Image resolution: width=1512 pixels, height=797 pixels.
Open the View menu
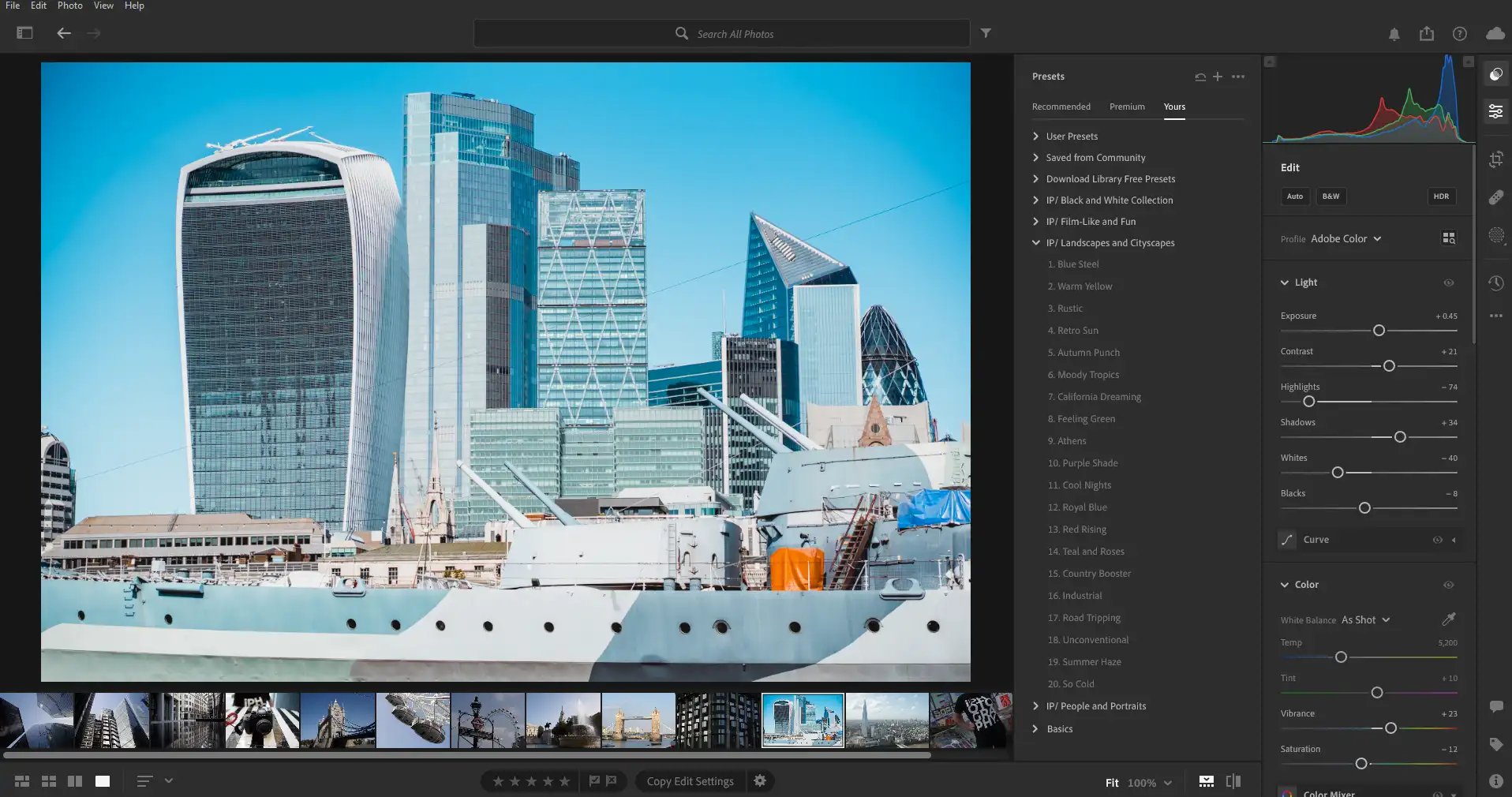(x=103, y=6)
